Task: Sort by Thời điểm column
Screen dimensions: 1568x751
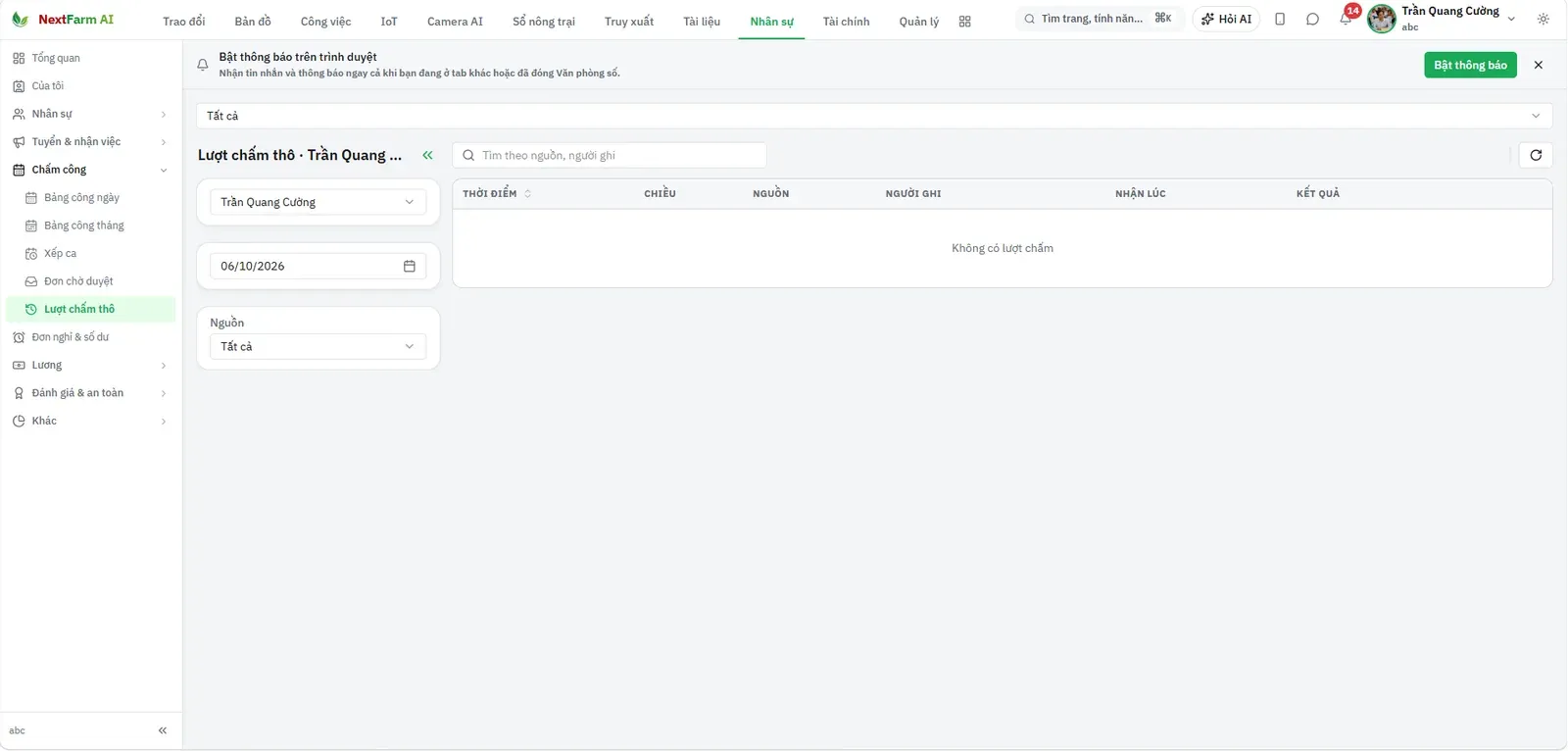Action: (497, 193)
